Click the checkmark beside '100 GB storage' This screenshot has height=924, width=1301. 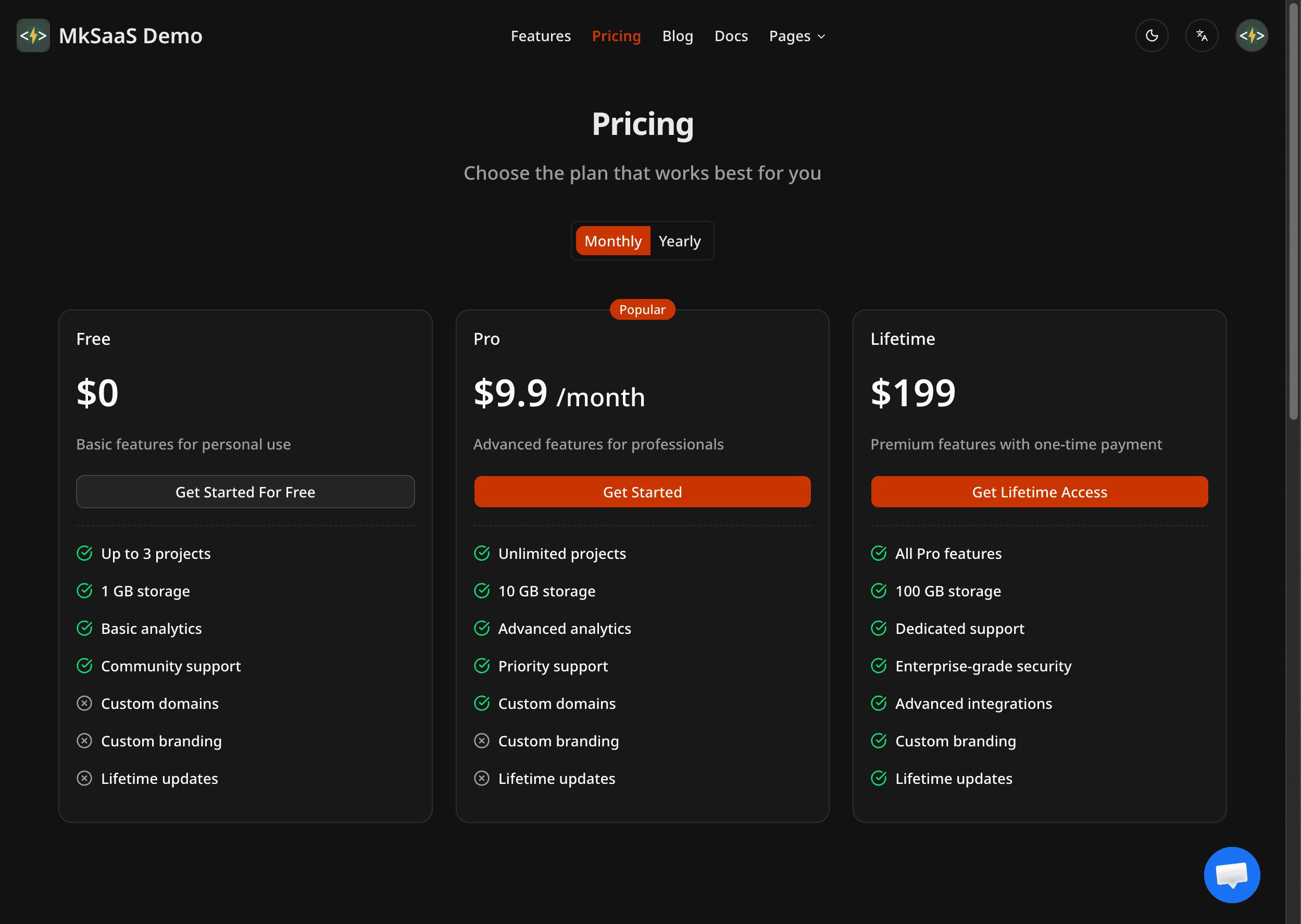pyautogui.click(x=878, y=591)
